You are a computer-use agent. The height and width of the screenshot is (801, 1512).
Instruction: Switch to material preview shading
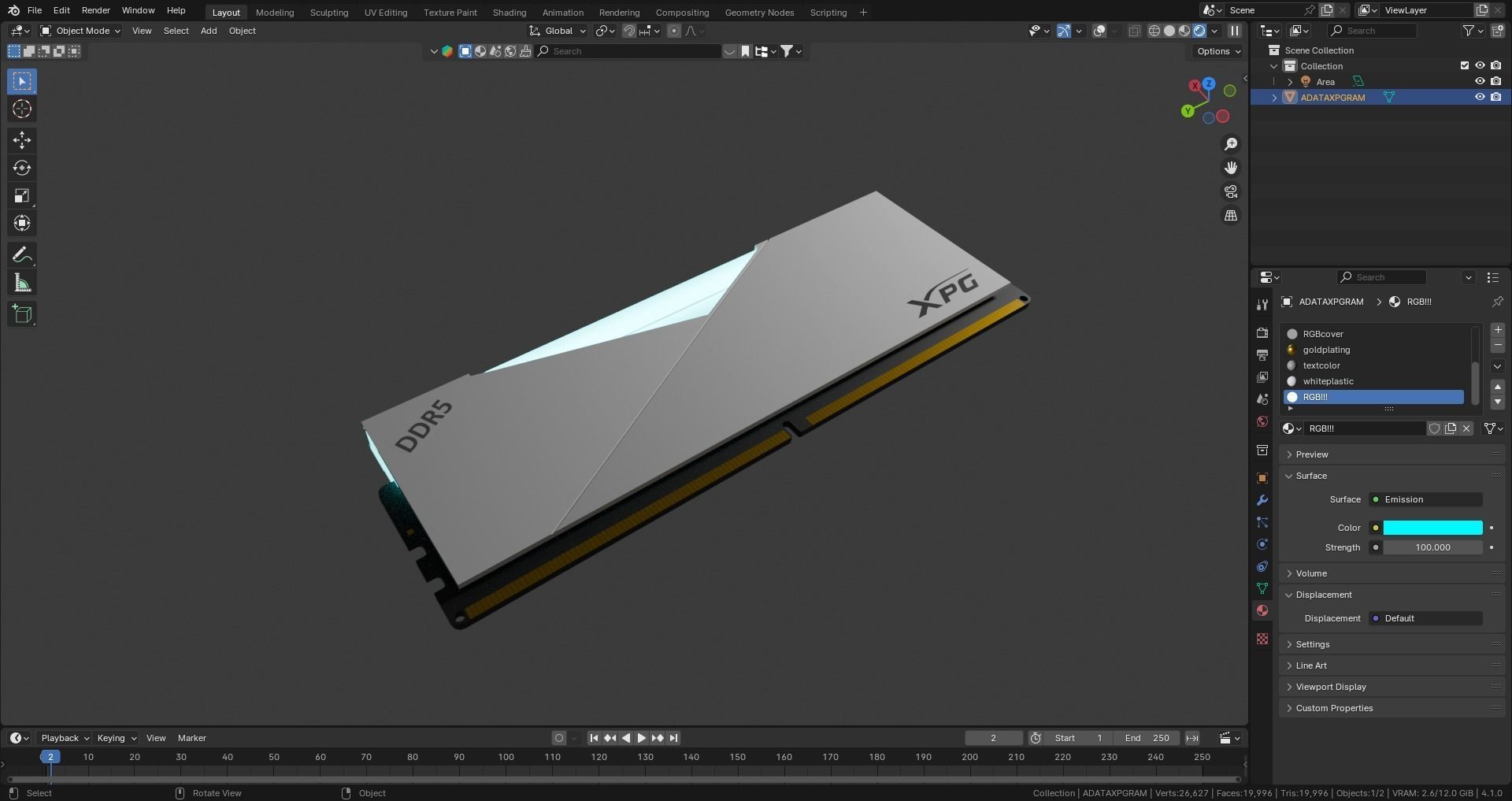(1184, 31)
